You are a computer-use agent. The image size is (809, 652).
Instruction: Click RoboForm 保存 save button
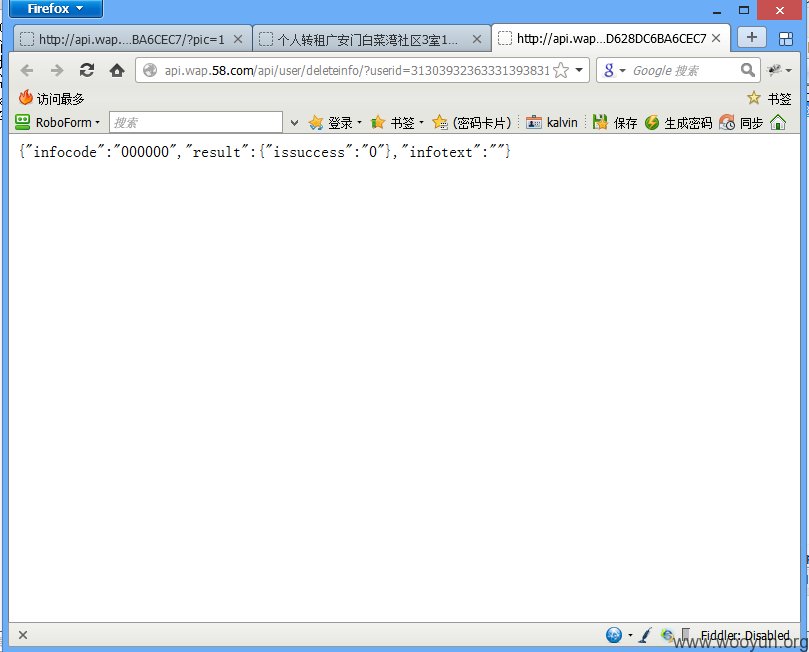point(614,122)
